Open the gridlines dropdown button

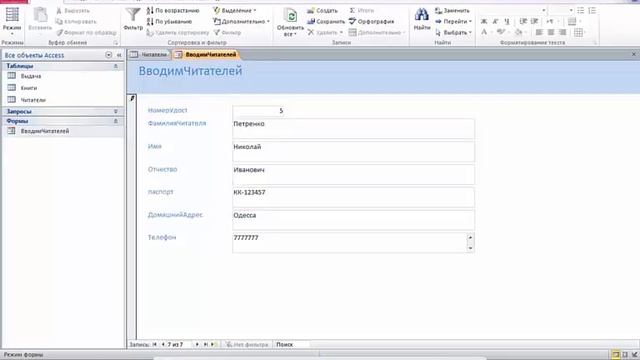pos(580,32)
